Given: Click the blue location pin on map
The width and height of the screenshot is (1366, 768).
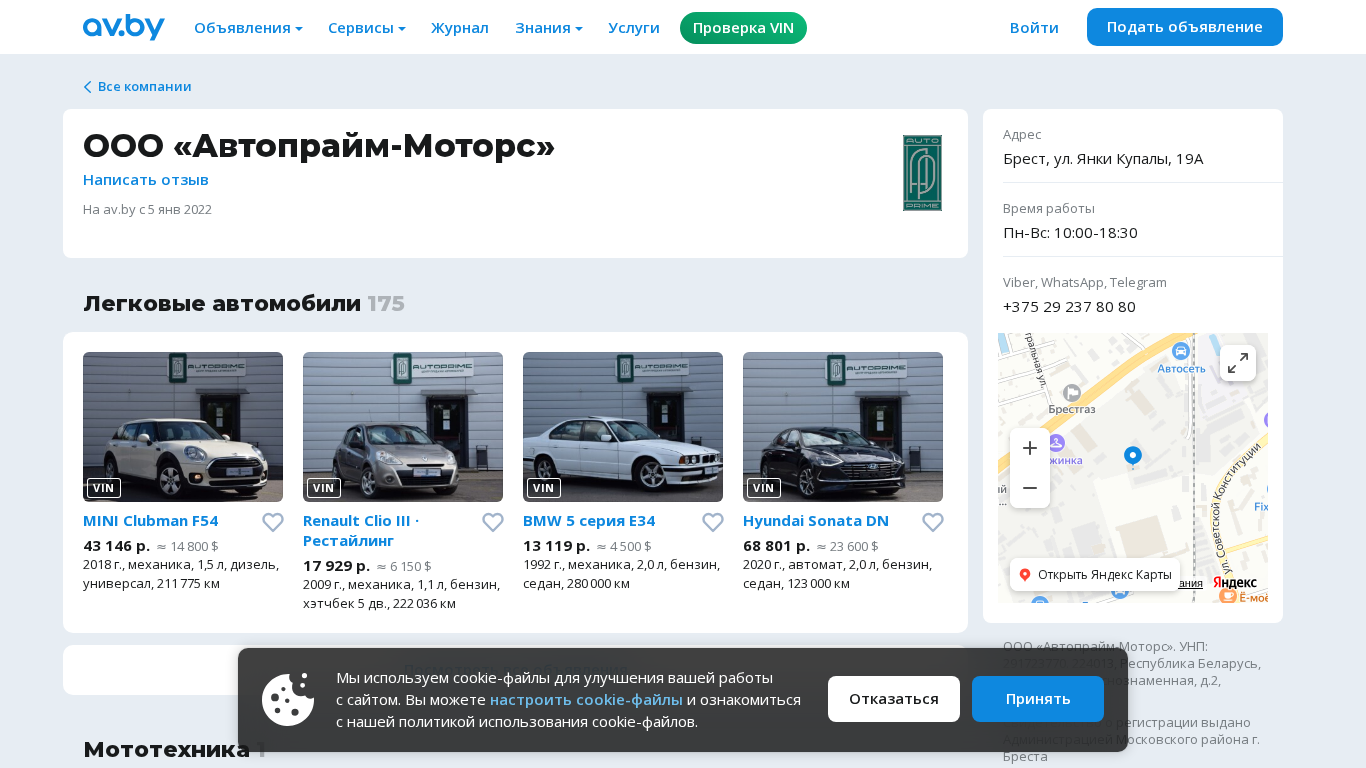Looking at the screenshot, I should 1133,456.
